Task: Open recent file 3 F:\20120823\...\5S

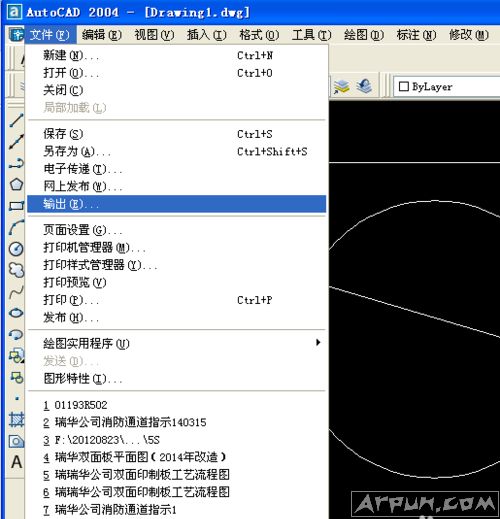Action: click(x=177, y=440)
